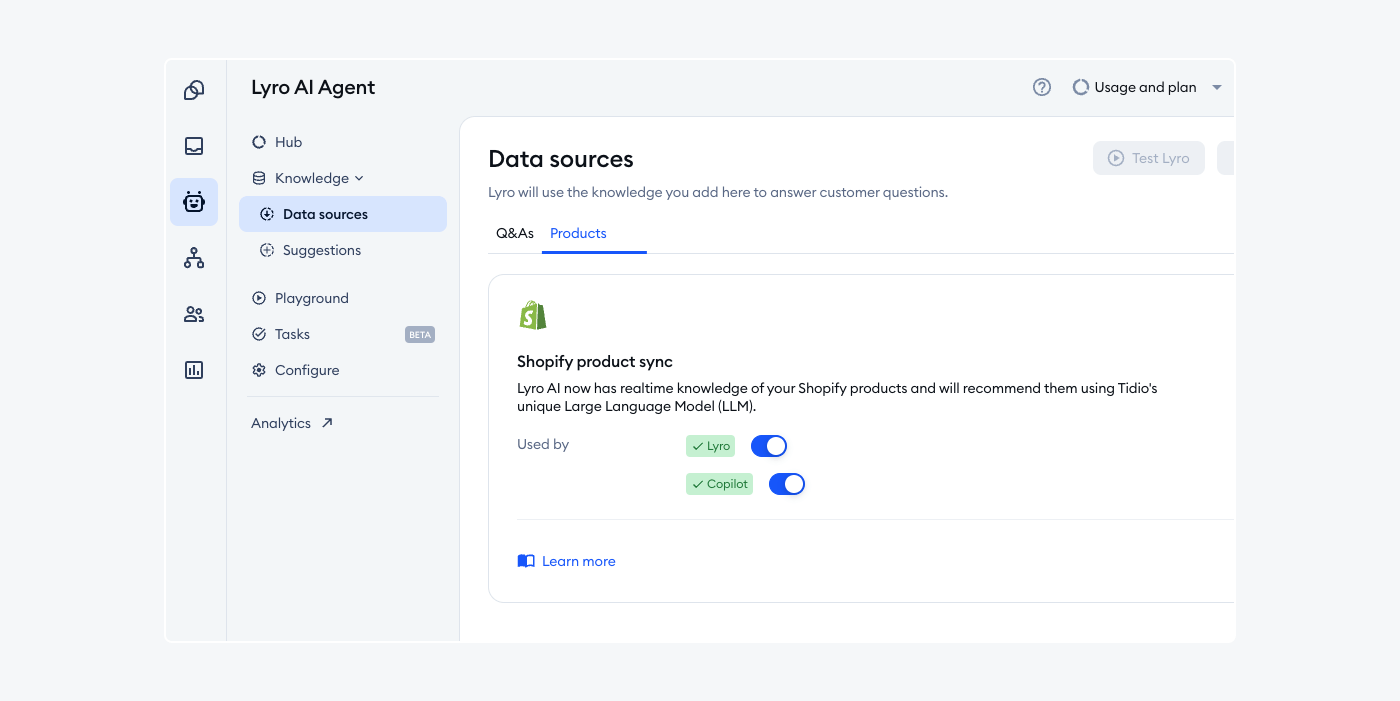Click the Playground play-circle icon
Screen dimensions: 1400x701
tap(259, 298)
